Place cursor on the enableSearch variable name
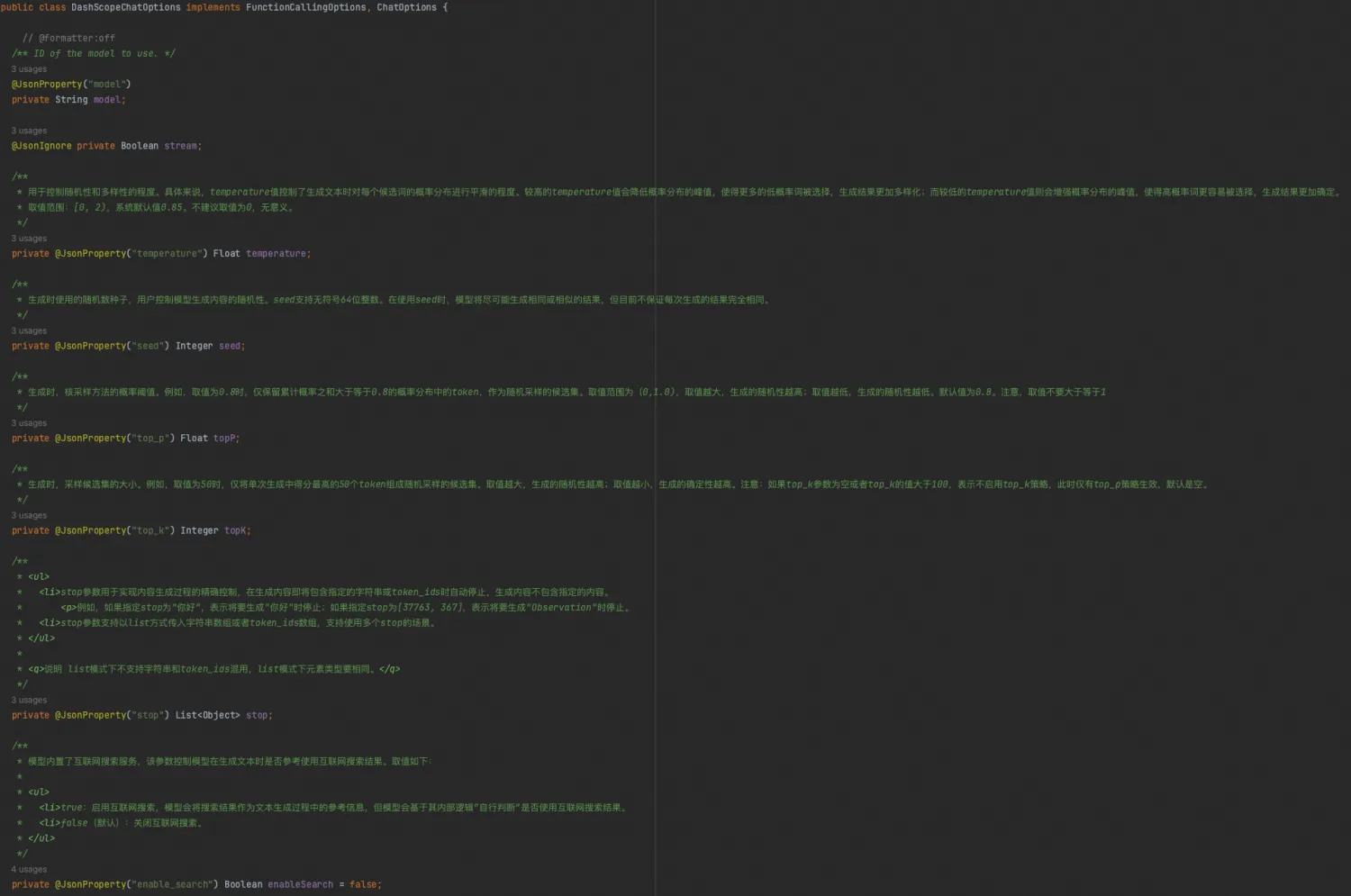The width and height of the screenshot is (1351, 896). (300, 884)
